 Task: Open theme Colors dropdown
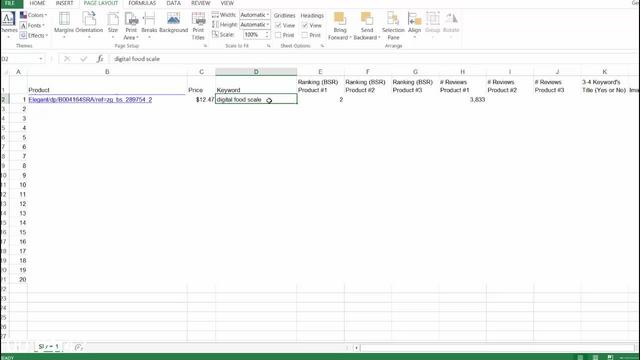point(33,15)
